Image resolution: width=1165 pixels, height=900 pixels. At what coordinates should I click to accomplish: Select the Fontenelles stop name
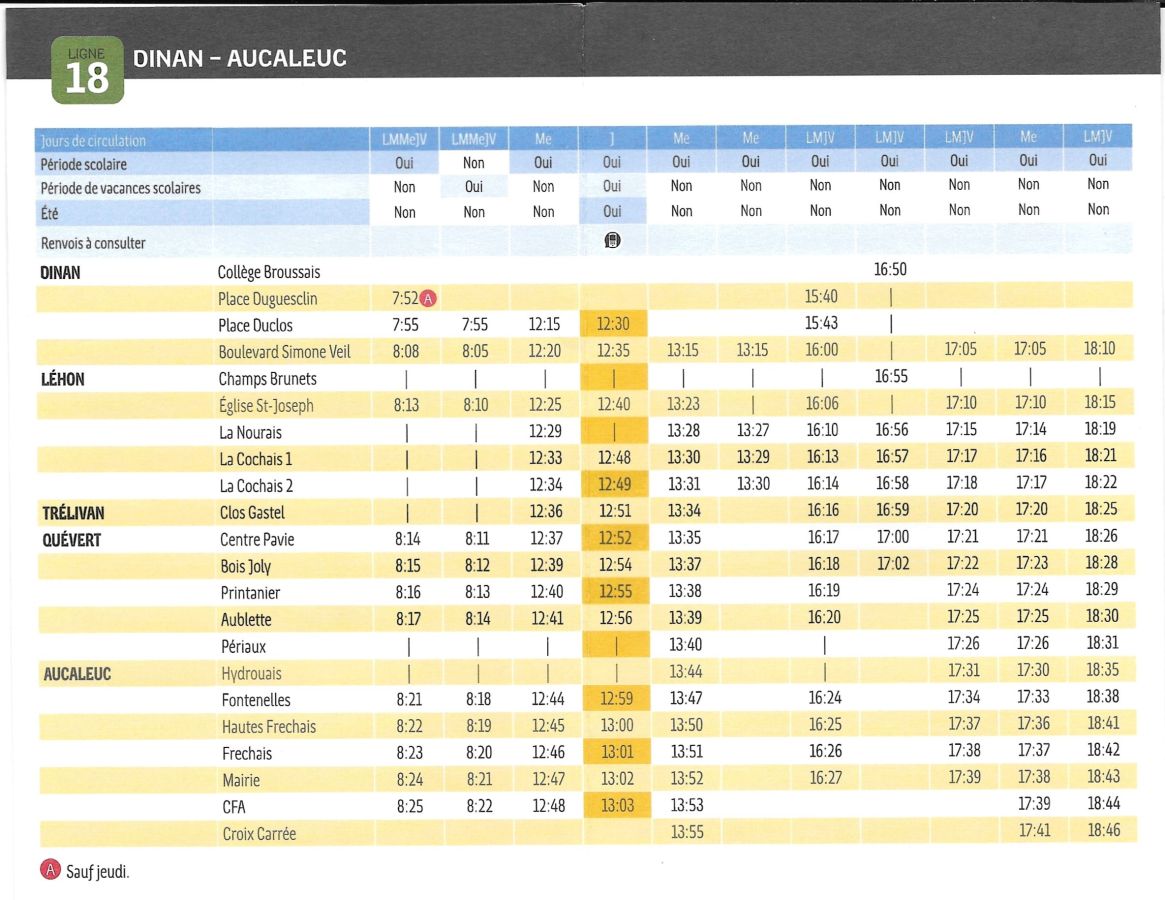pos(256,700)
